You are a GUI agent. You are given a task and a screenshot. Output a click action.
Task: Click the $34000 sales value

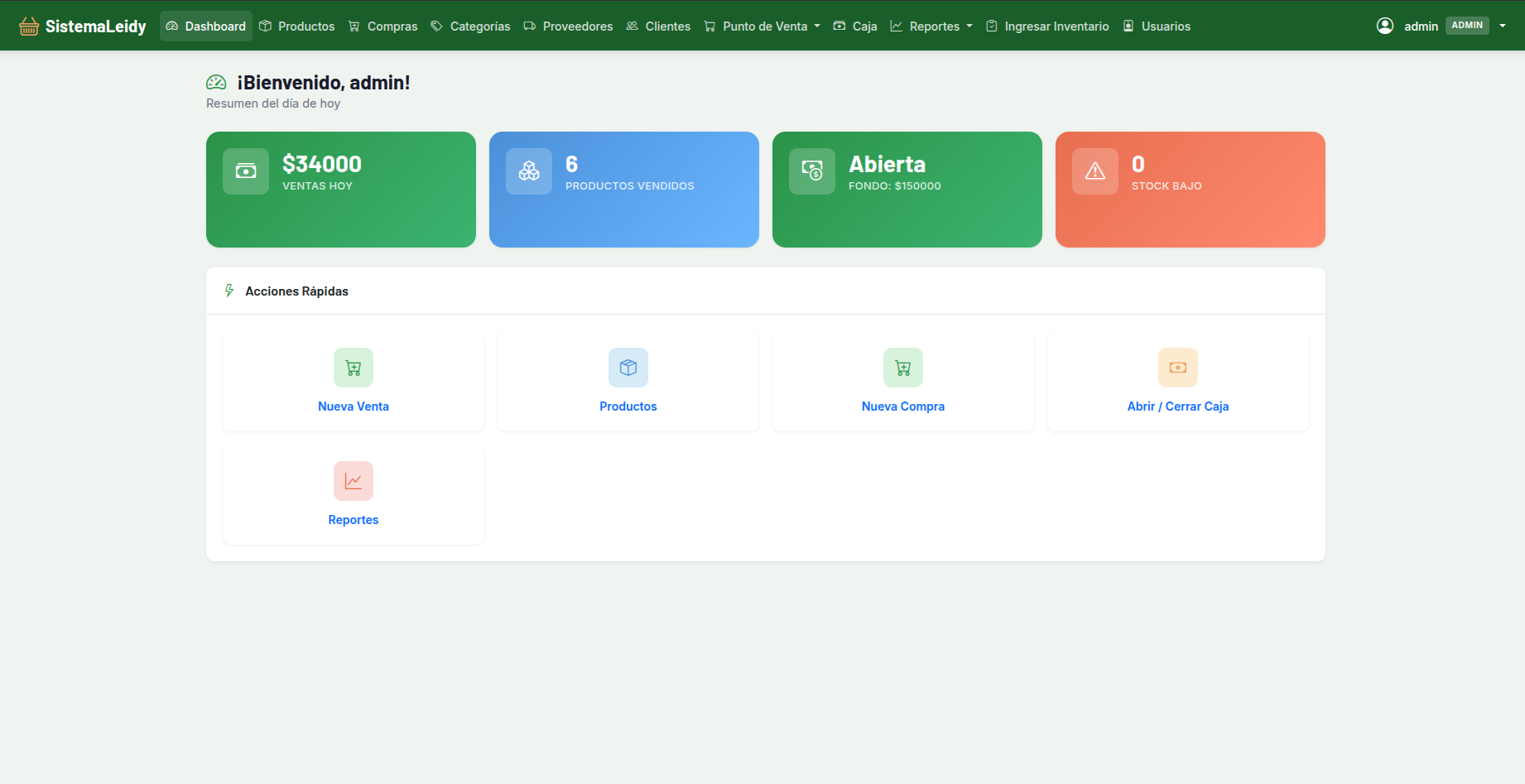pyautogui.click(x=322, y=164)
